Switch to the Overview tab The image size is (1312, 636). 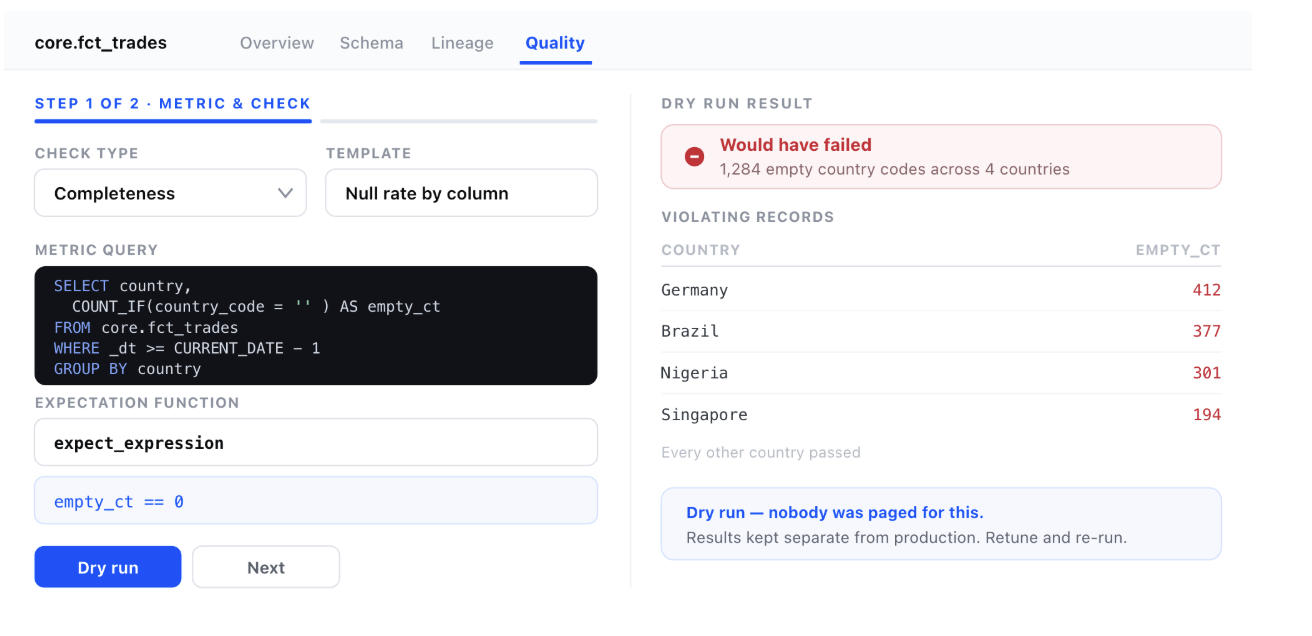(x=277, y=43)
